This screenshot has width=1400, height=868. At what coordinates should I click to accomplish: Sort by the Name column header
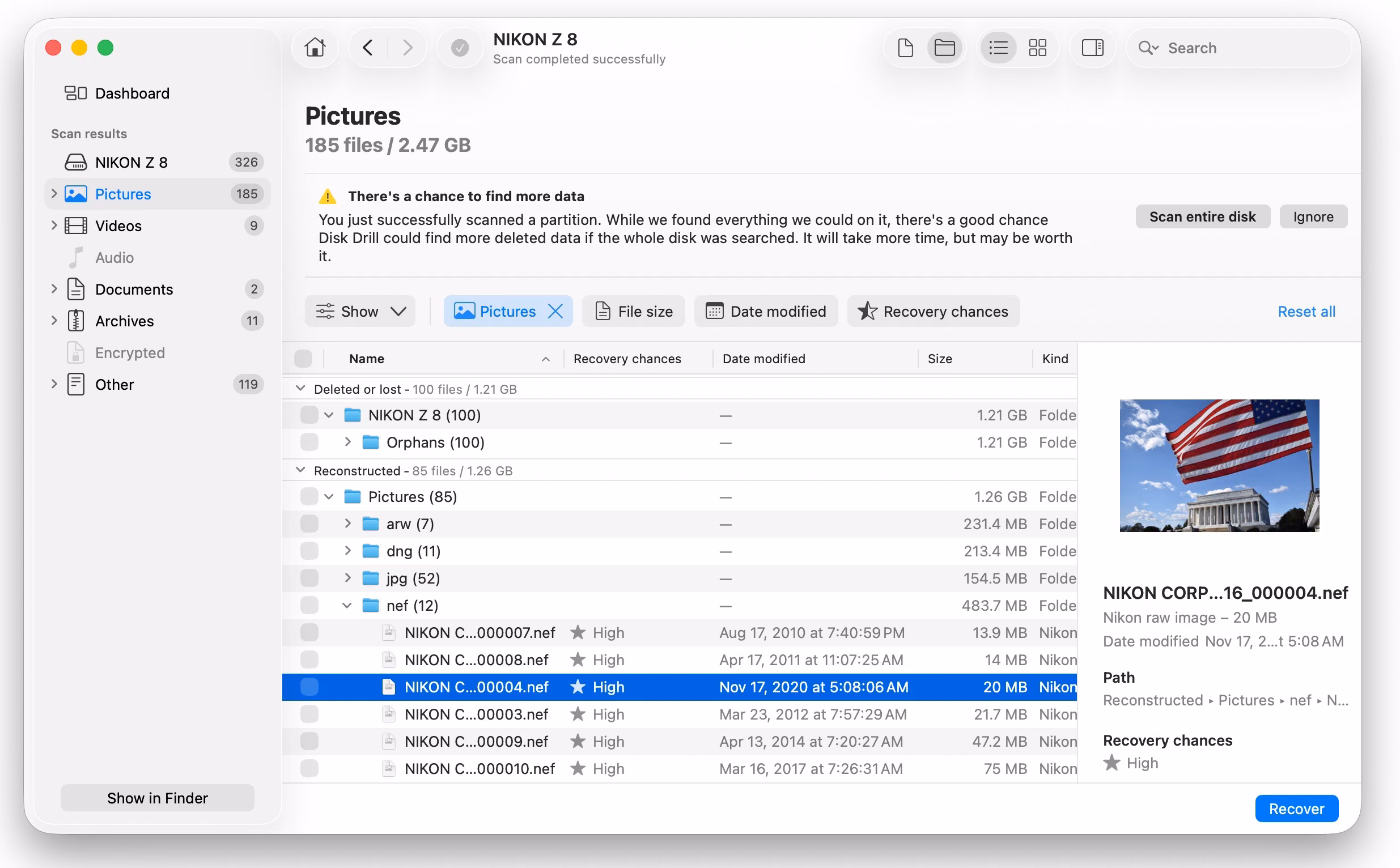point(444,359)
